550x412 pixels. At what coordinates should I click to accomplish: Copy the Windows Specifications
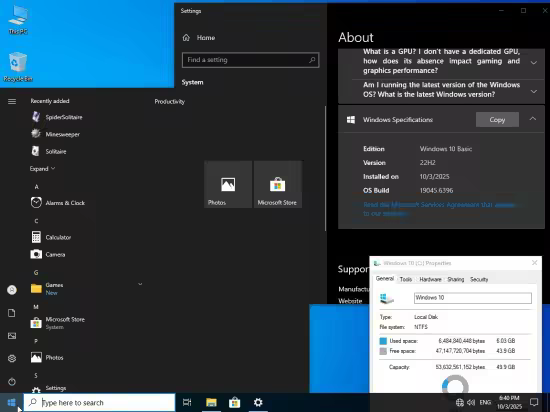click(497, 120)
